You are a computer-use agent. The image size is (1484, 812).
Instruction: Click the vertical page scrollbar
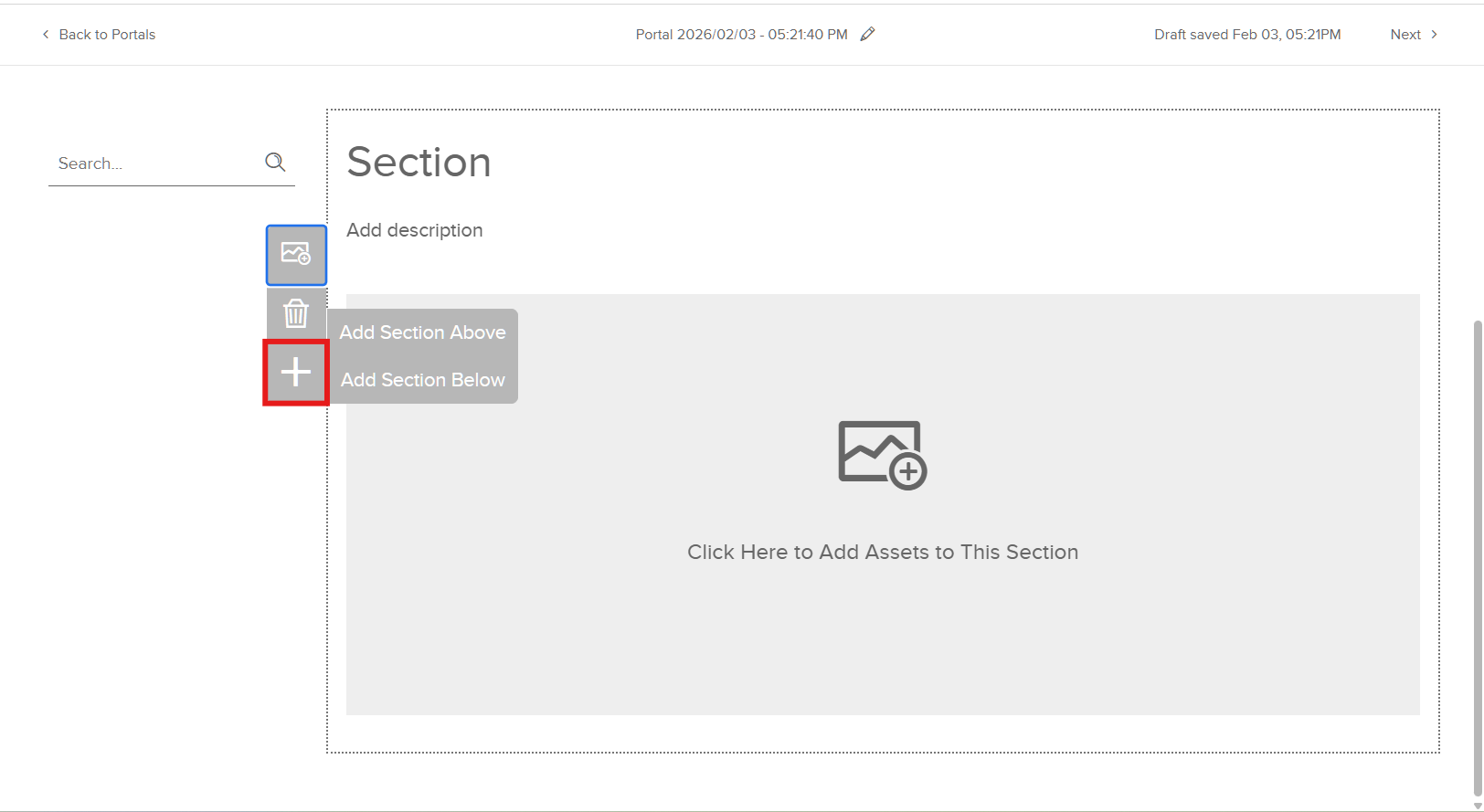(x=1478, y=557)
